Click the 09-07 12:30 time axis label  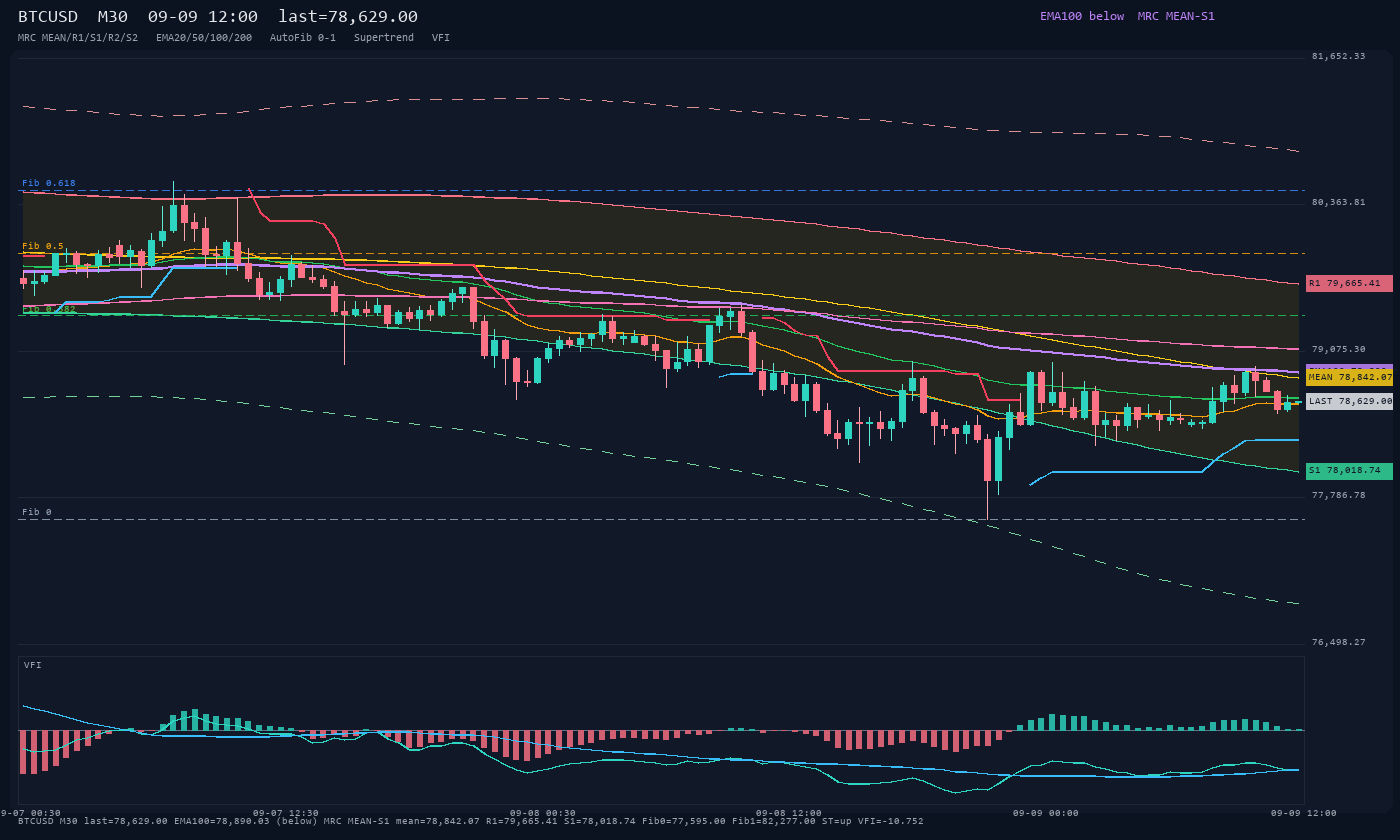tap(286, 813)
